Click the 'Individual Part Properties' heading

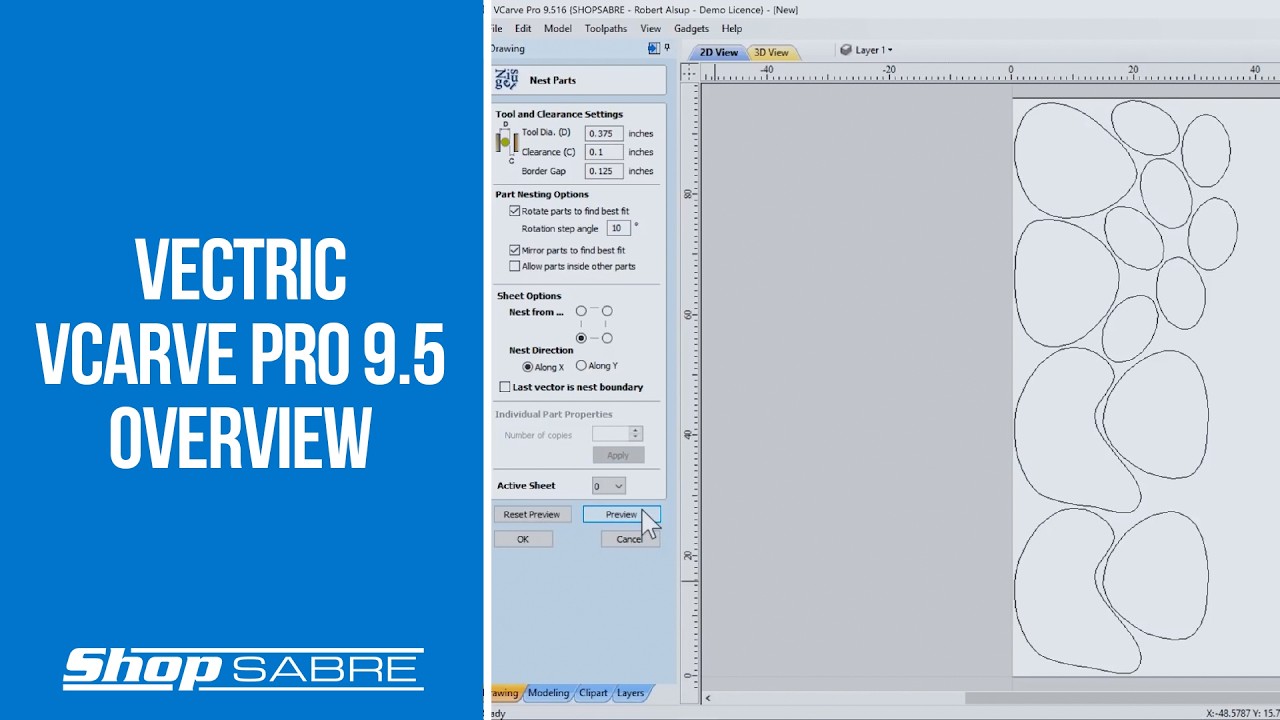[554, 414]
